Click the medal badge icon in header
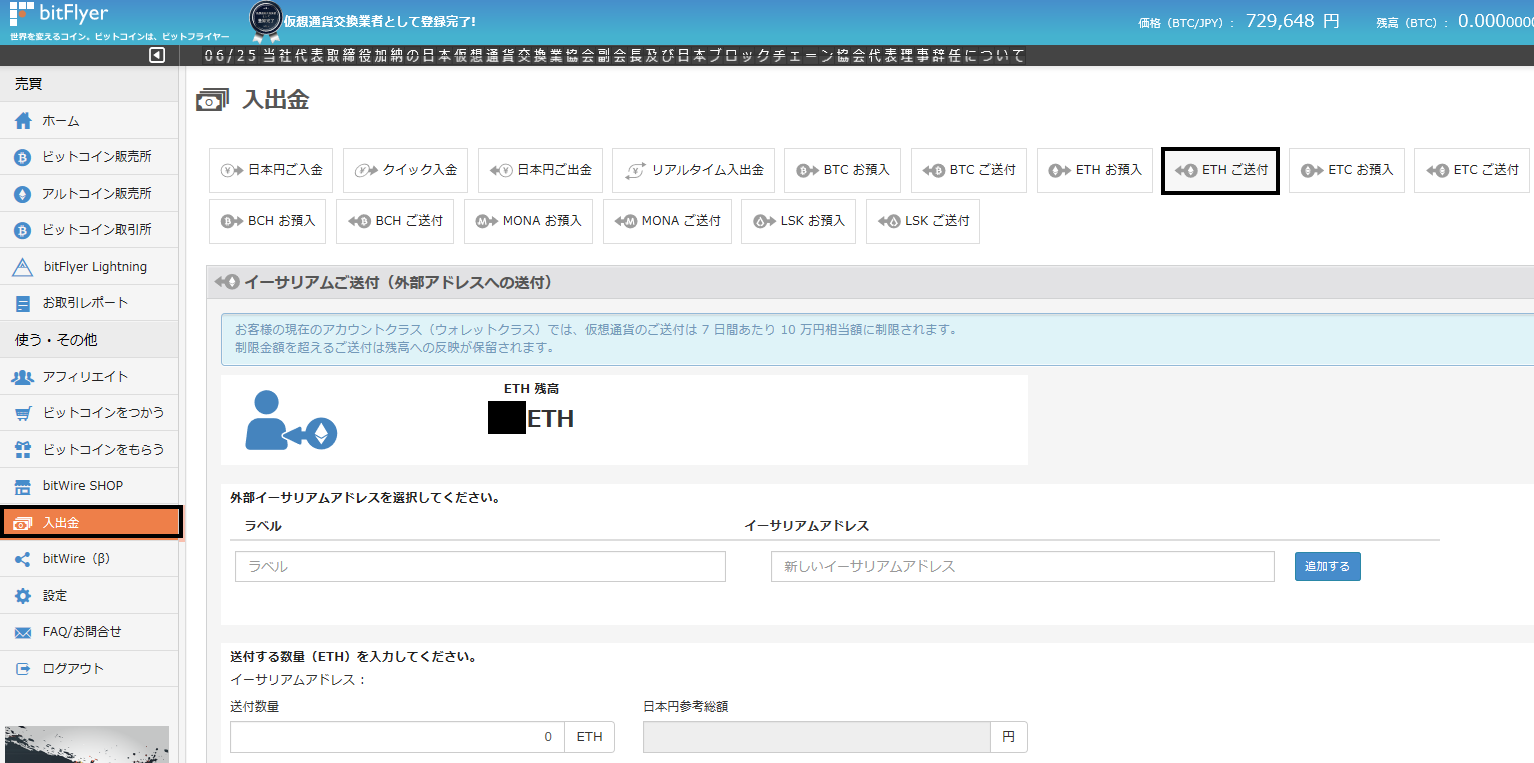This screenshot has height=763, width=1534. (x=265, y=21)
